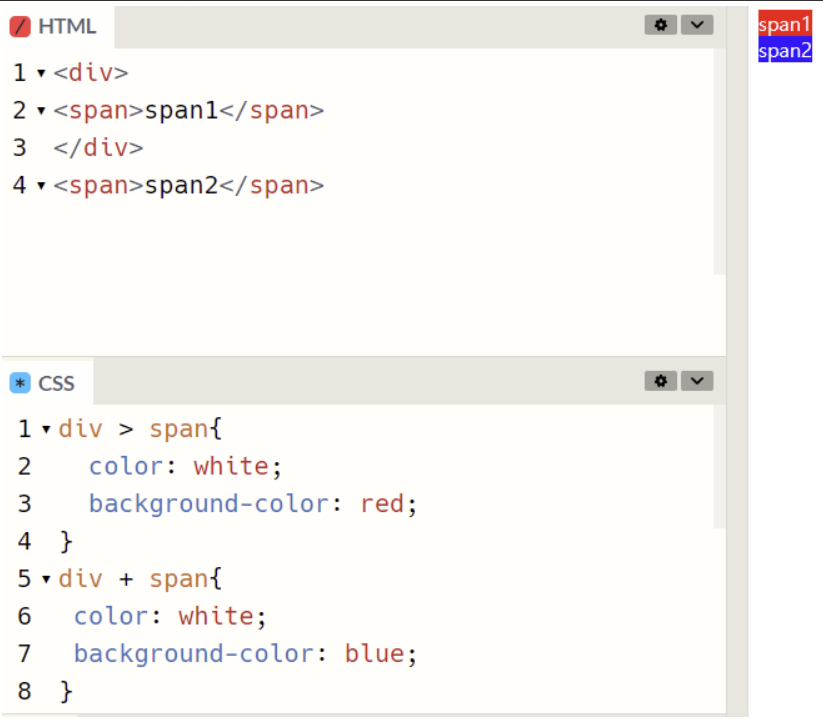823x719 pixels.
Task: Collapse the 'div > span' CSS rule
Action: pyautogui.click(x=46, y=430)
